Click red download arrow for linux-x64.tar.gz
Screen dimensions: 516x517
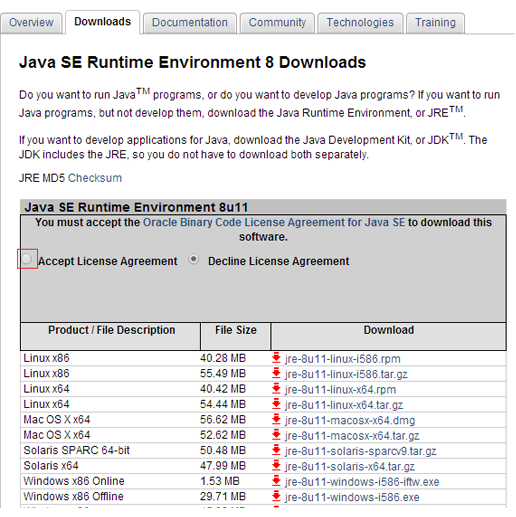click(x=276, y=404)
